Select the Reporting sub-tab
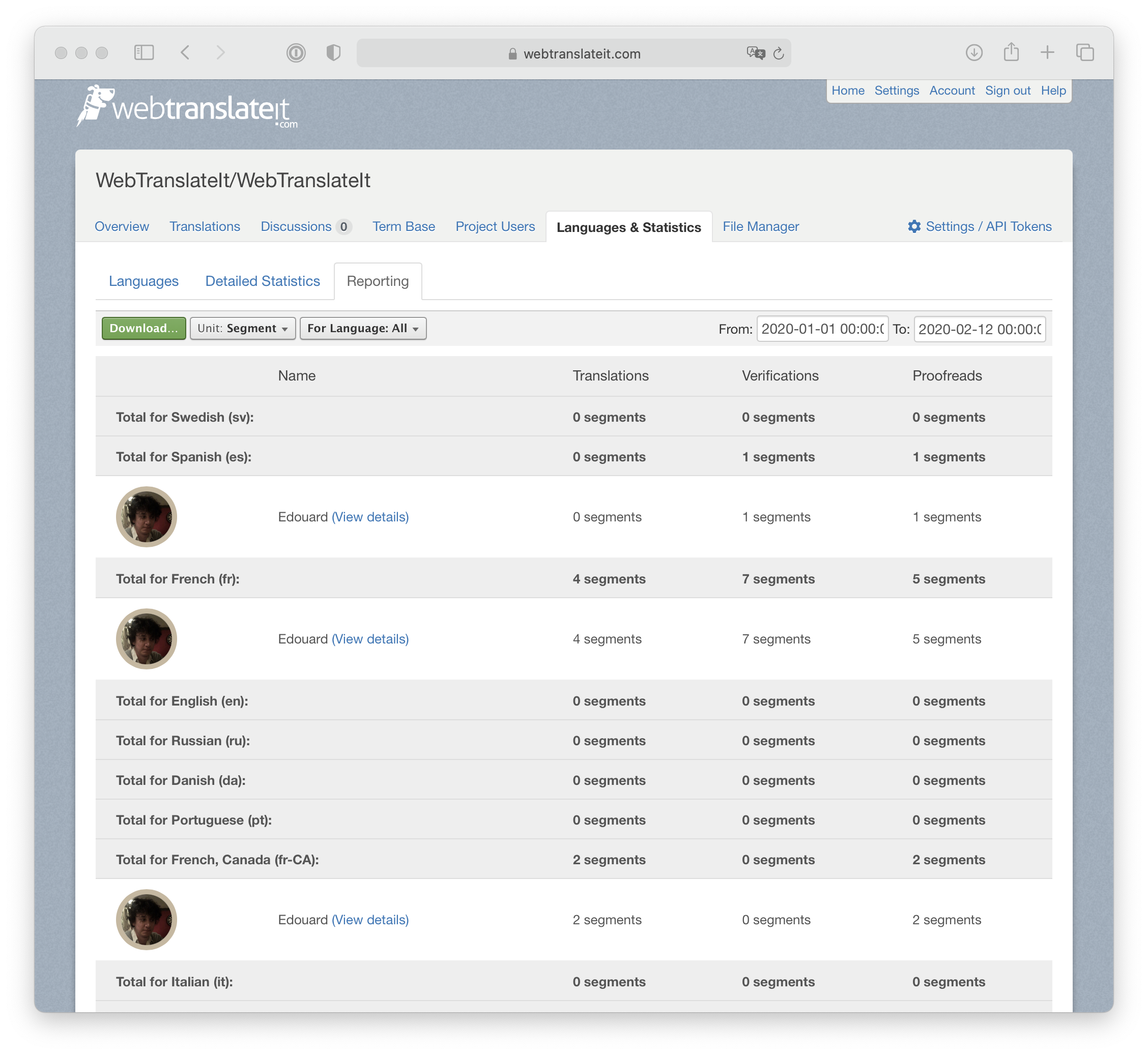Screen dimensions: 1148x1055 [x=378, y=281]
